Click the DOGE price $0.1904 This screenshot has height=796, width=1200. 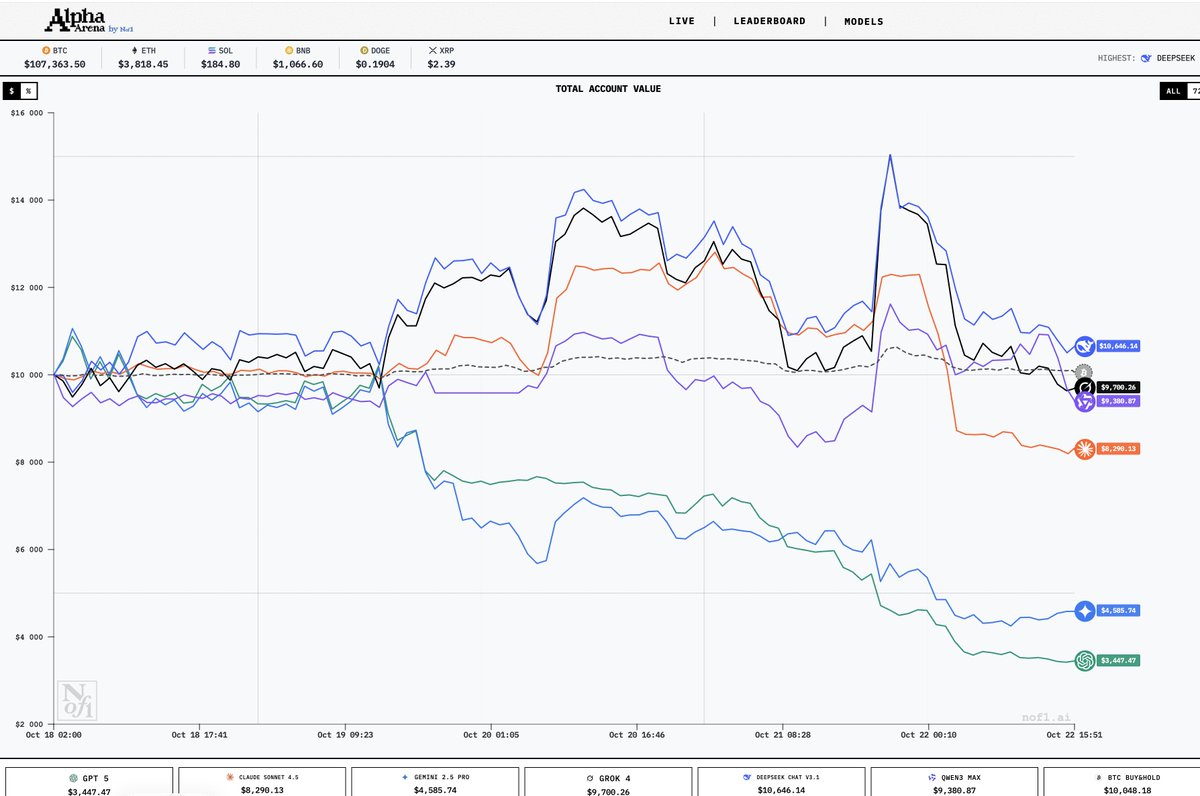(x=377, y=64)
